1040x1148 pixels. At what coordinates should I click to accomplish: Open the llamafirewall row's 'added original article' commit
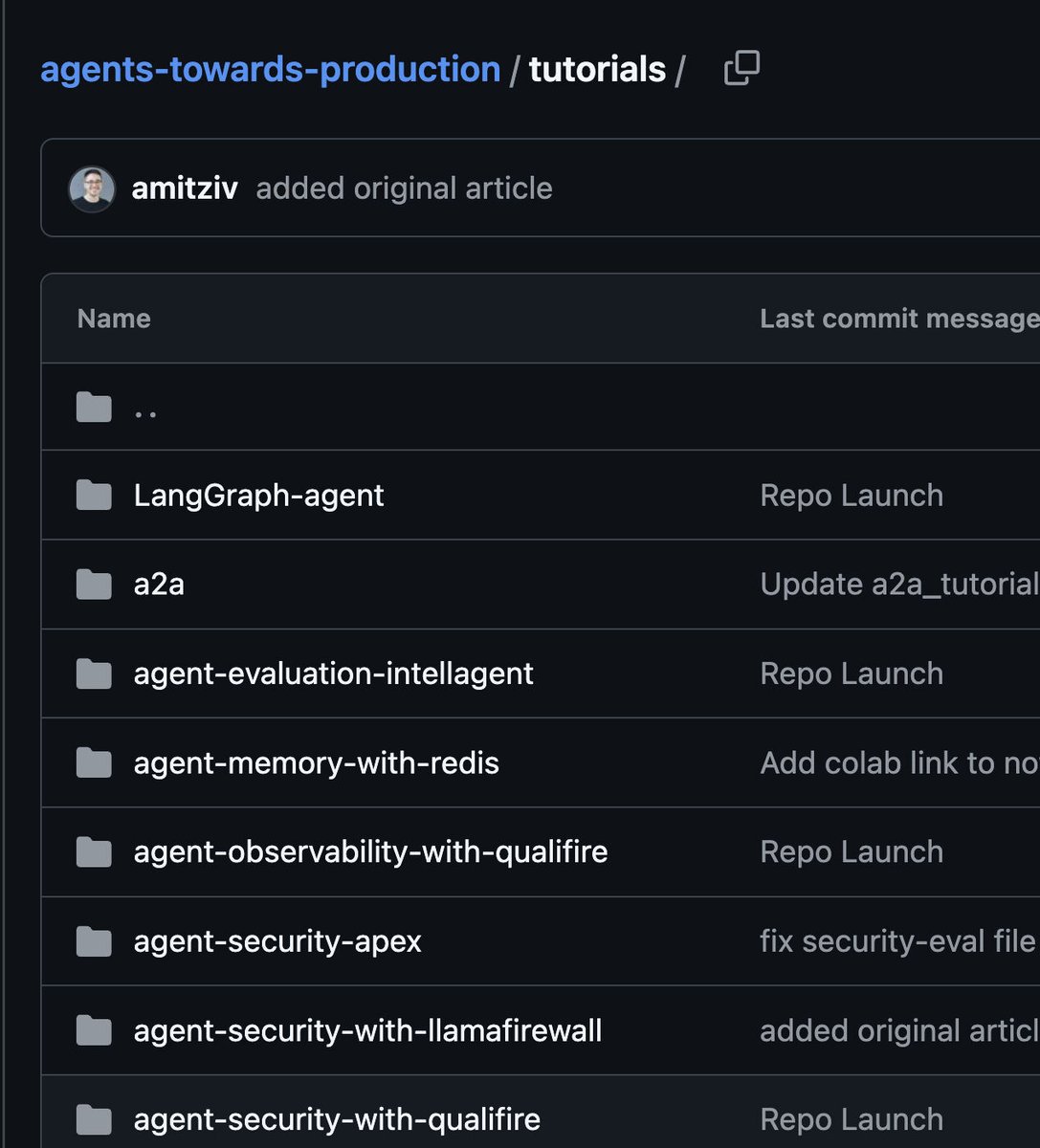(x=899, y=1030)
